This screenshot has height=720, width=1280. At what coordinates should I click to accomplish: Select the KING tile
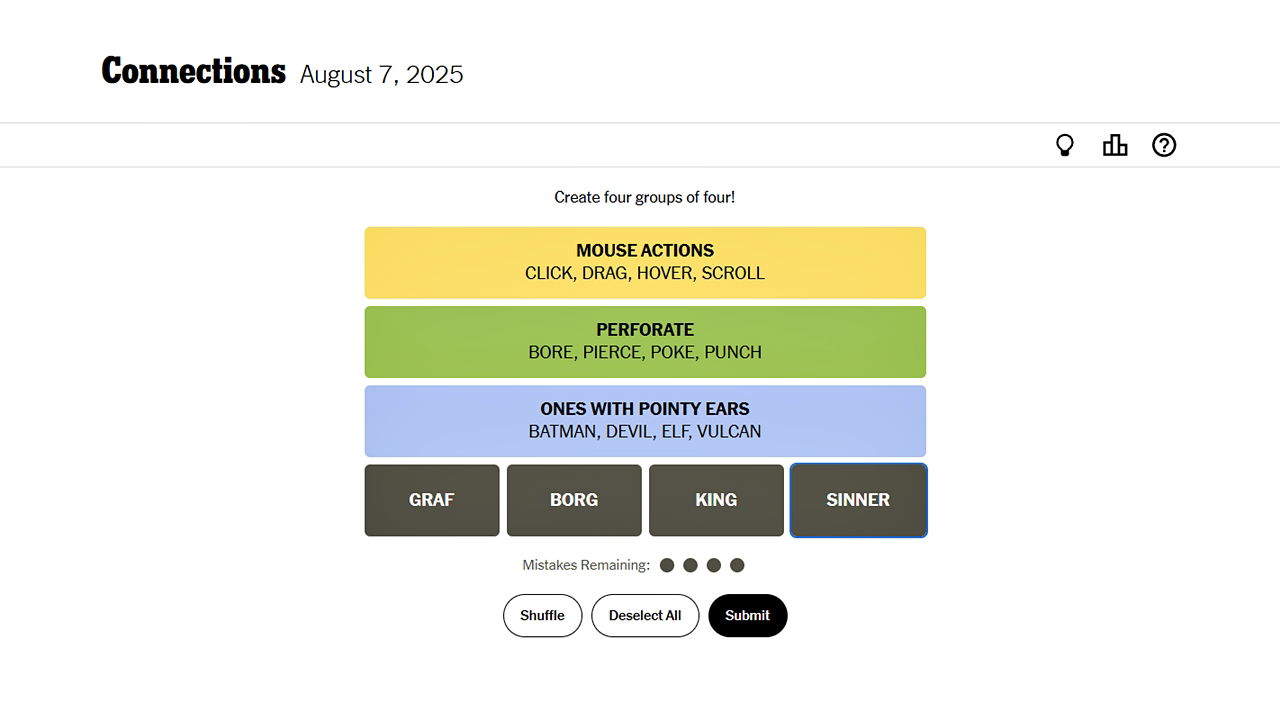pos(716,500)
